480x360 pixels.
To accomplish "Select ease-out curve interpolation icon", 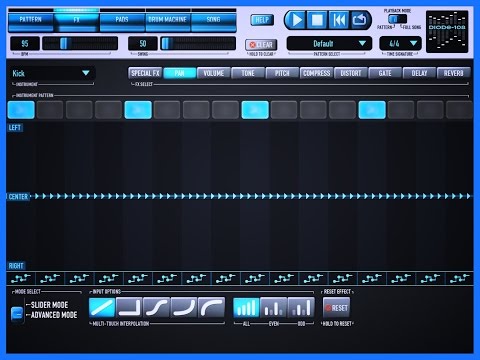I will pos(211,307).
